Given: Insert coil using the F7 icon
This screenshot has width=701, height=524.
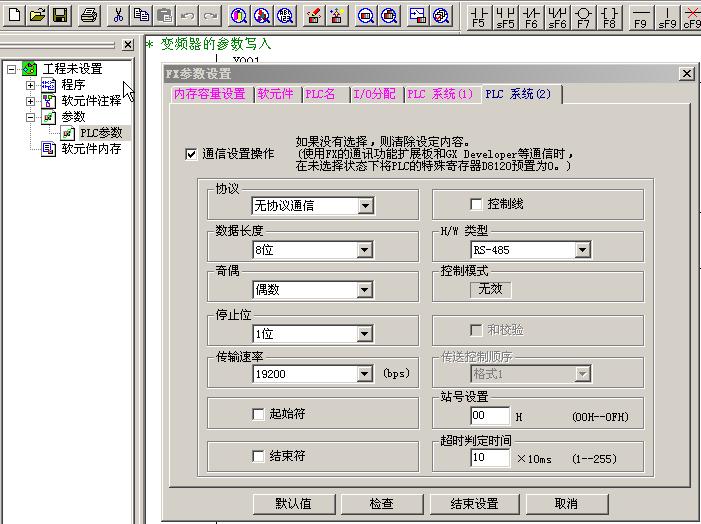Looking at the screenshot, I should [x=582, y=16].
